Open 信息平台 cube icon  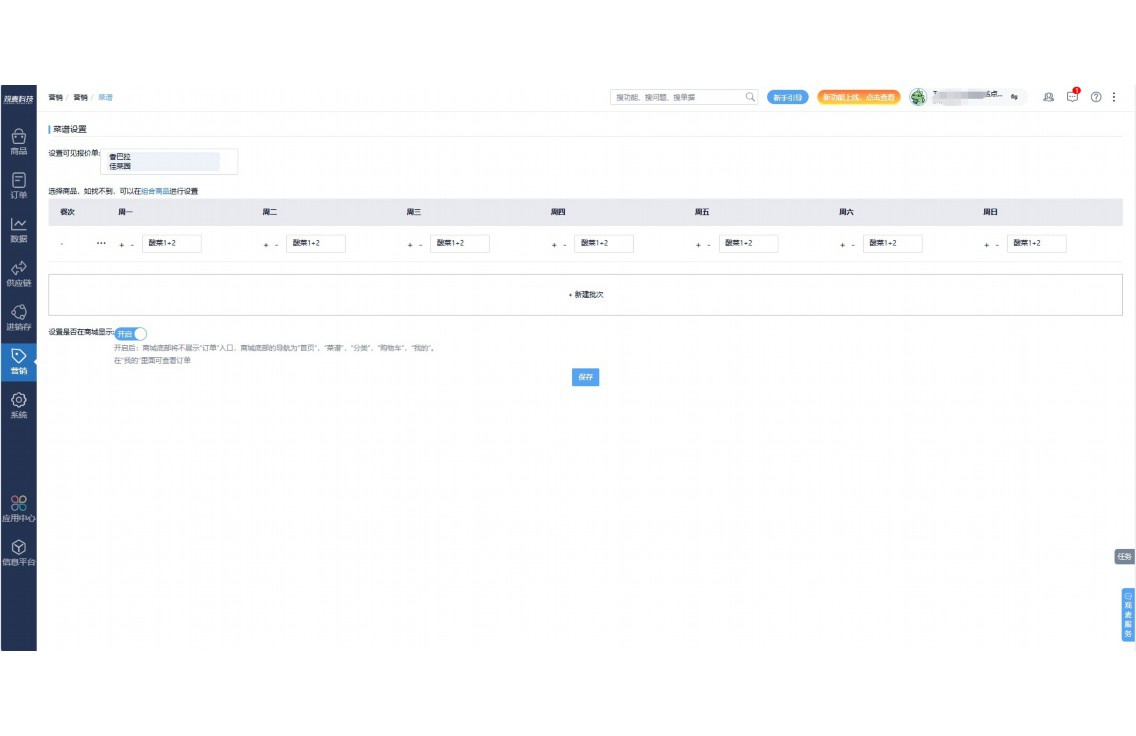(18, 552)
